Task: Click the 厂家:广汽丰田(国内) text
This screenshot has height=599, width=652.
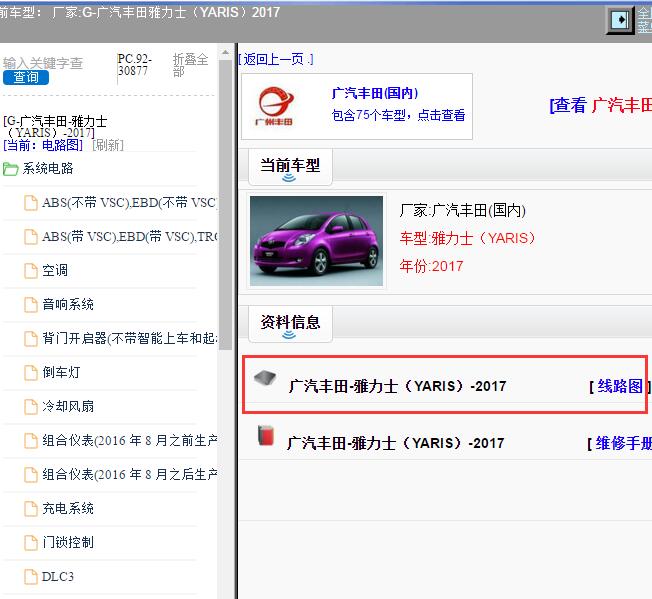Action: tap(462, 210)
